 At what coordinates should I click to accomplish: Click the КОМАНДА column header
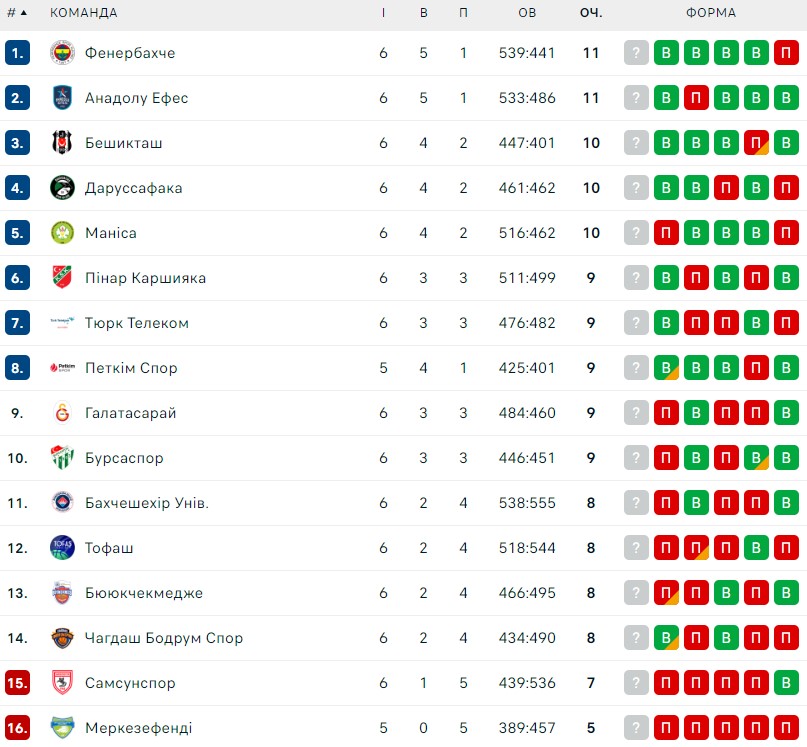[x=83, y=13]
